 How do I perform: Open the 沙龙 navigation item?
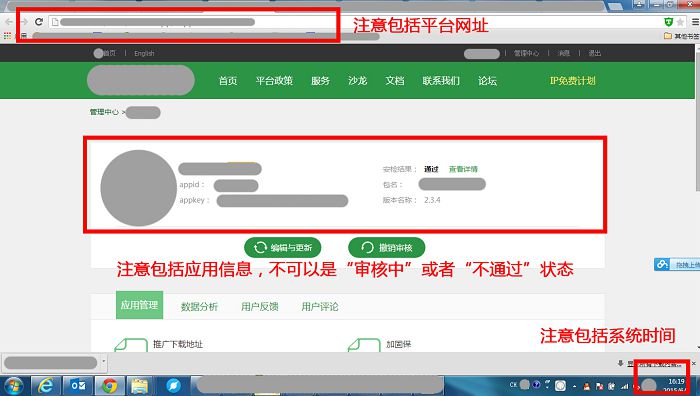pyautogui.click(x=358, y=81)
